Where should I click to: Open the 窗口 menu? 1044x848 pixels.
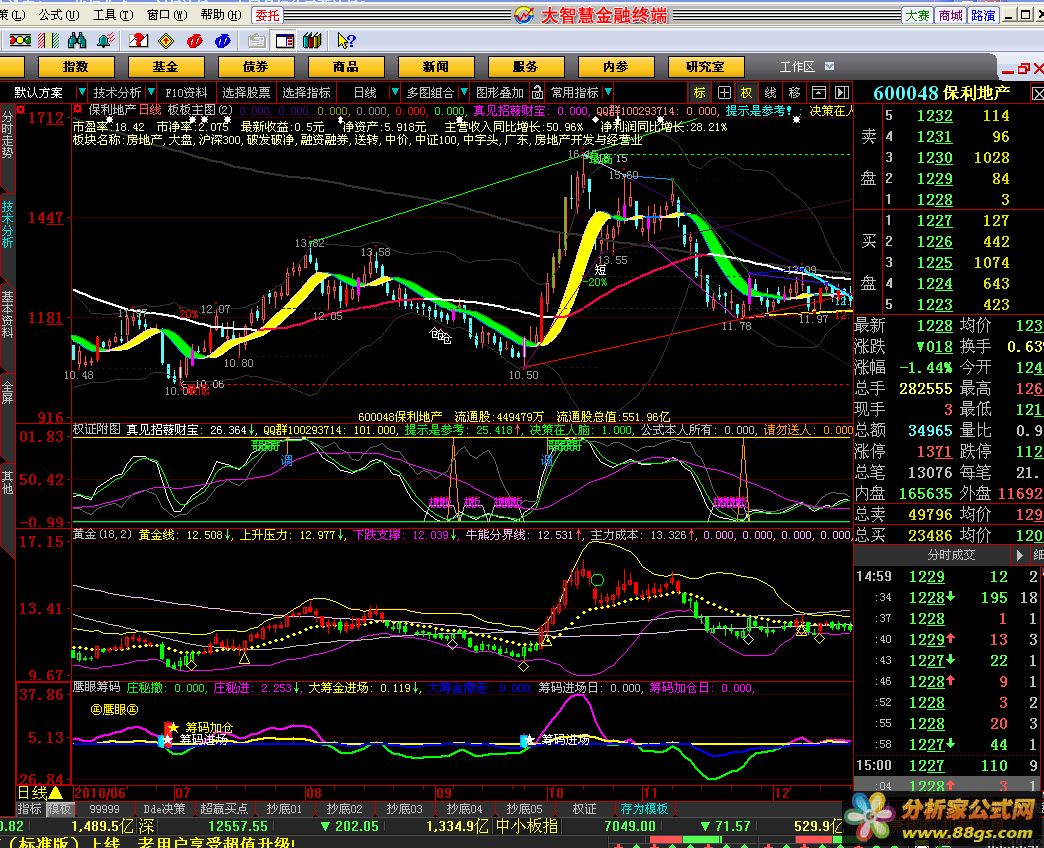(166, 15)
